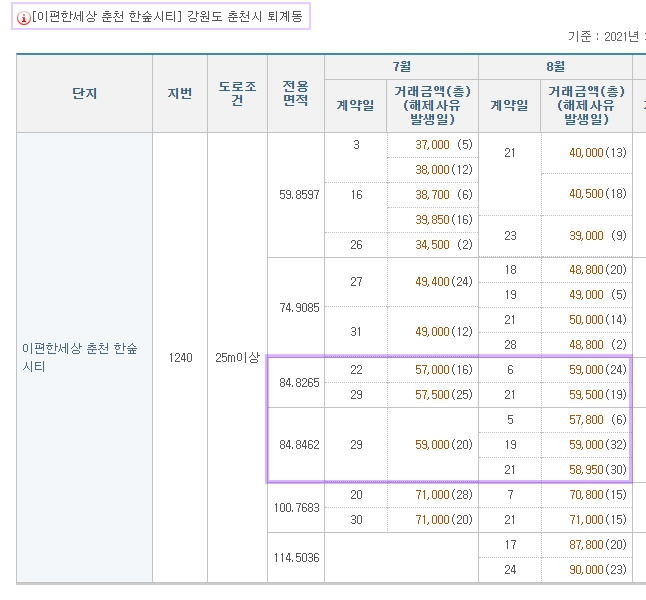646x600 pixels.
Task: Click price 34,500 (2) in July
Action: pos(444,245)
